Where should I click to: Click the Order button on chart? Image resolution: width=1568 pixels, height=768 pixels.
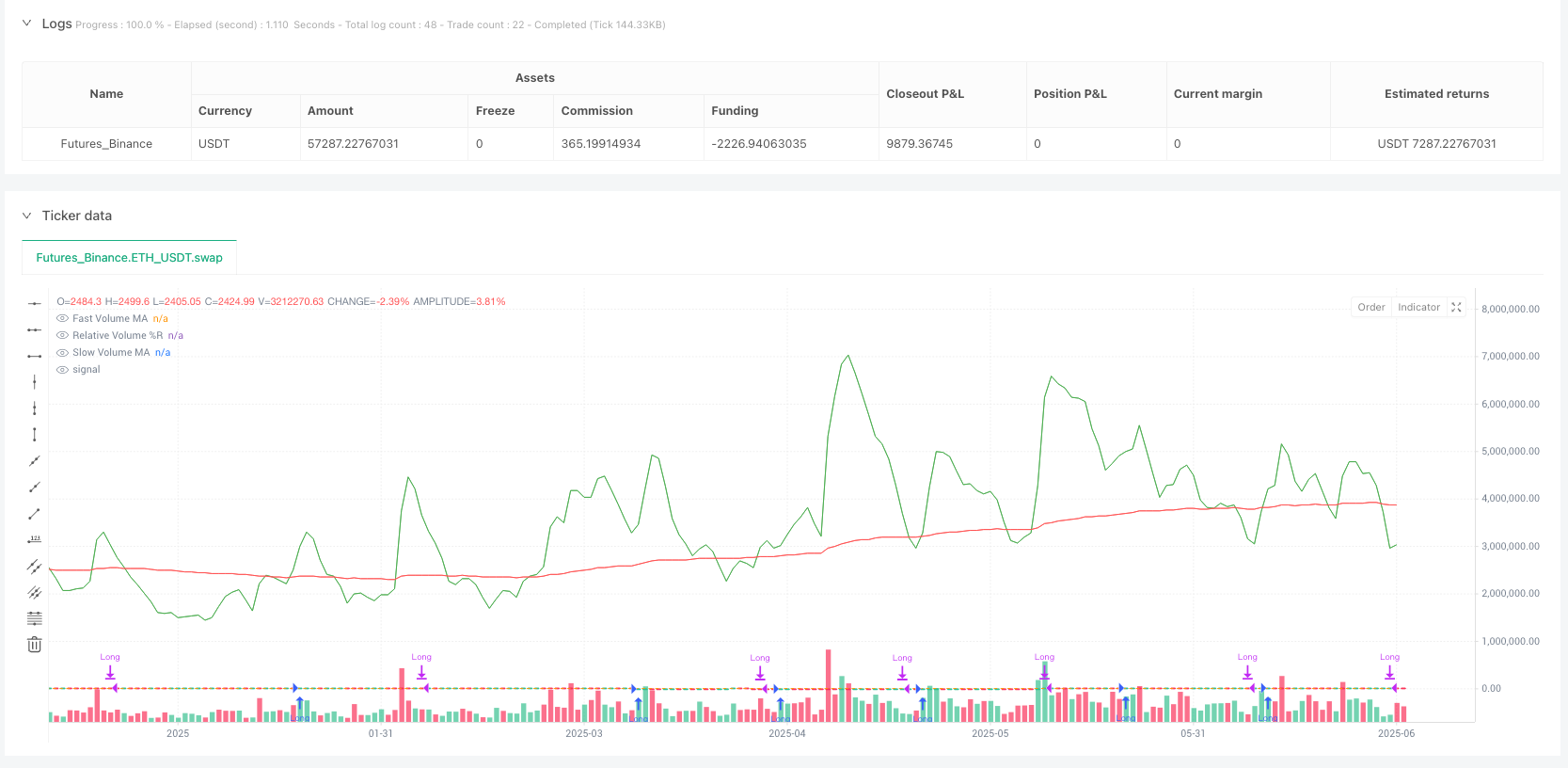pos(1370,308)
